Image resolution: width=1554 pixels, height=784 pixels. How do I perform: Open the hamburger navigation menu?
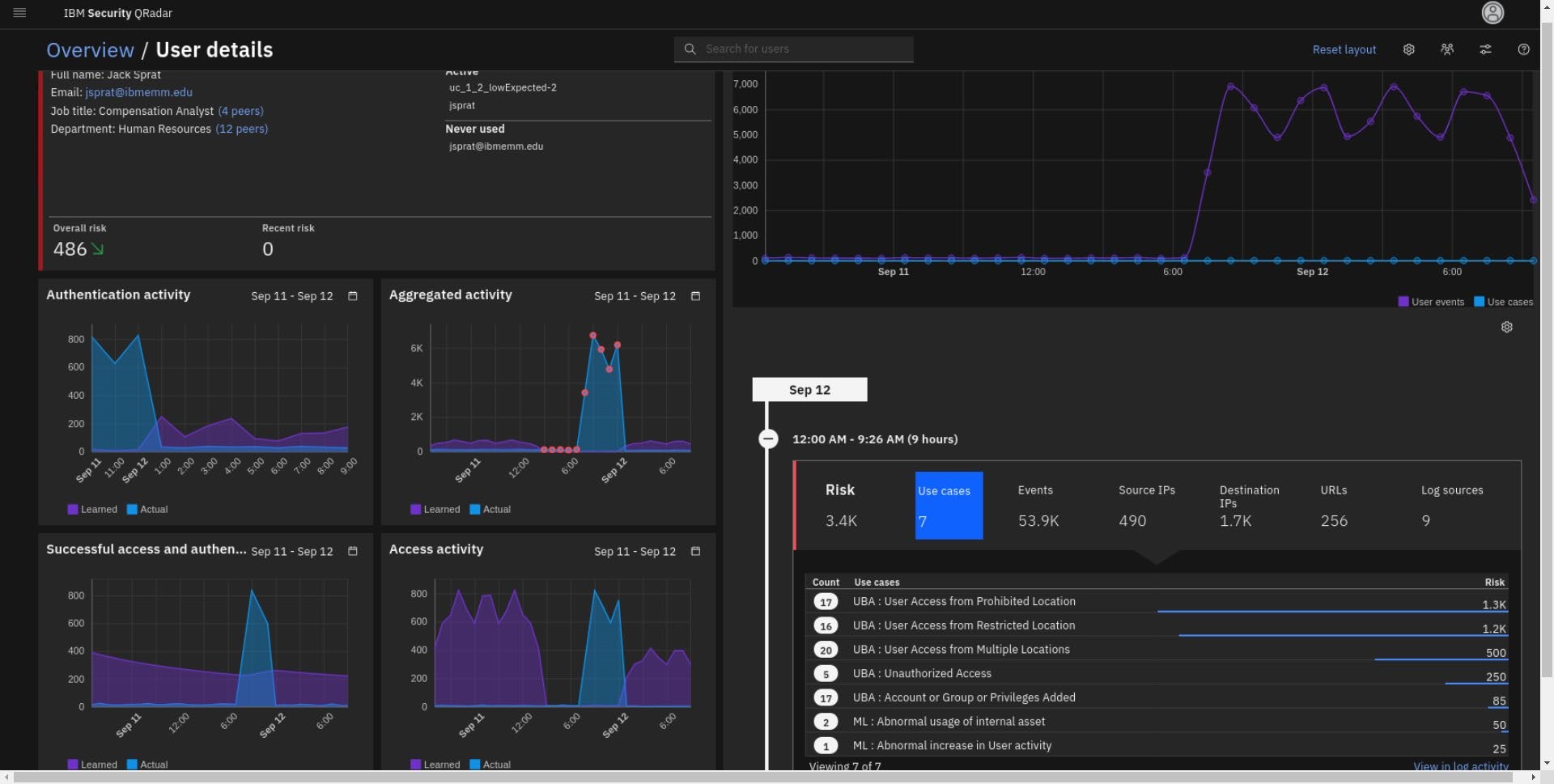point(20,13)
